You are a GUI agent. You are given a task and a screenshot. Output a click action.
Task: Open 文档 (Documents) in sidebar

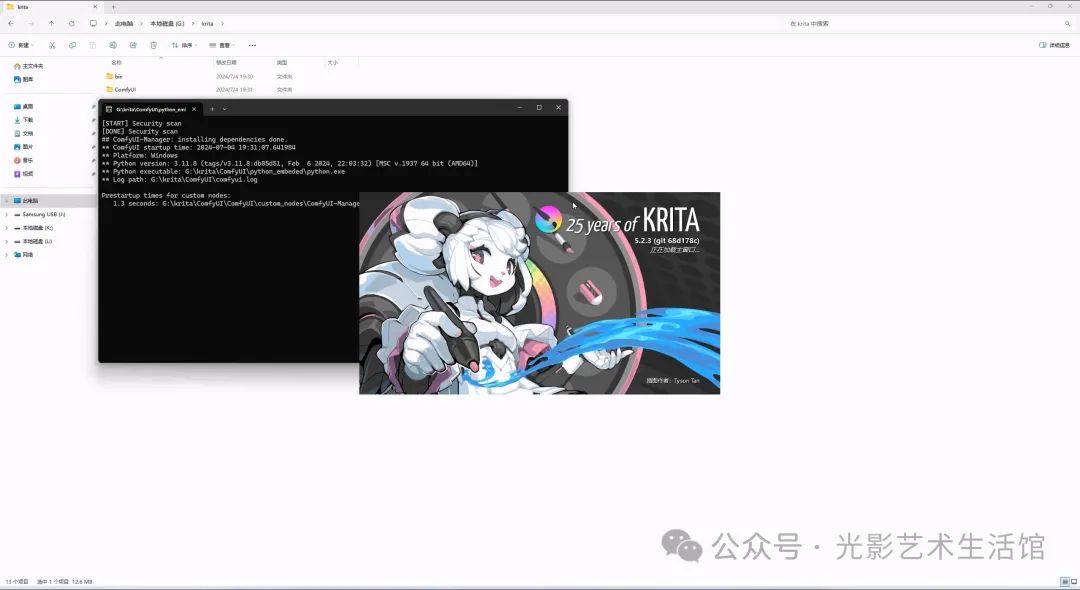[x=23, y=134]
